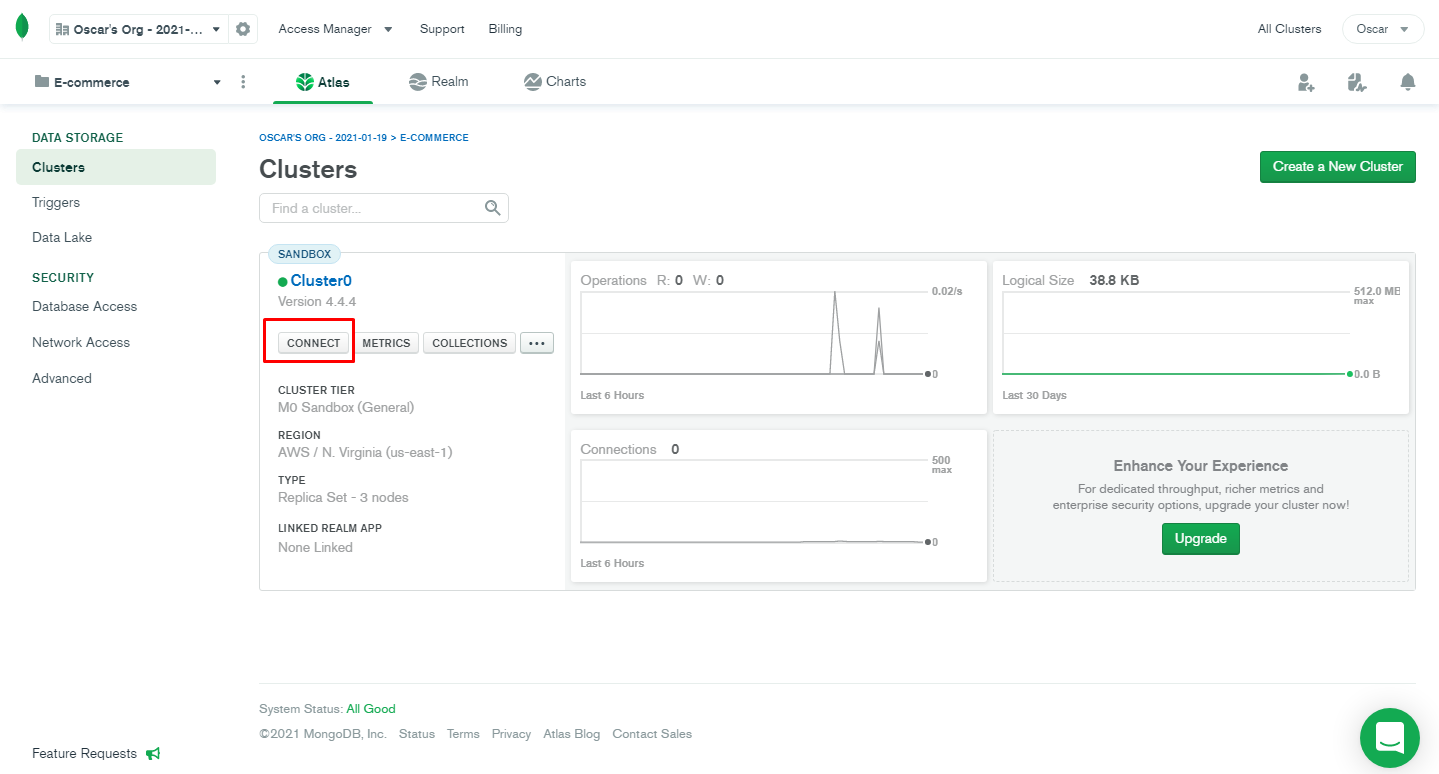1439x774 pixels.
Task: Click the search magnifier icon
Action: pyautogui.click(x=492, y=208)
